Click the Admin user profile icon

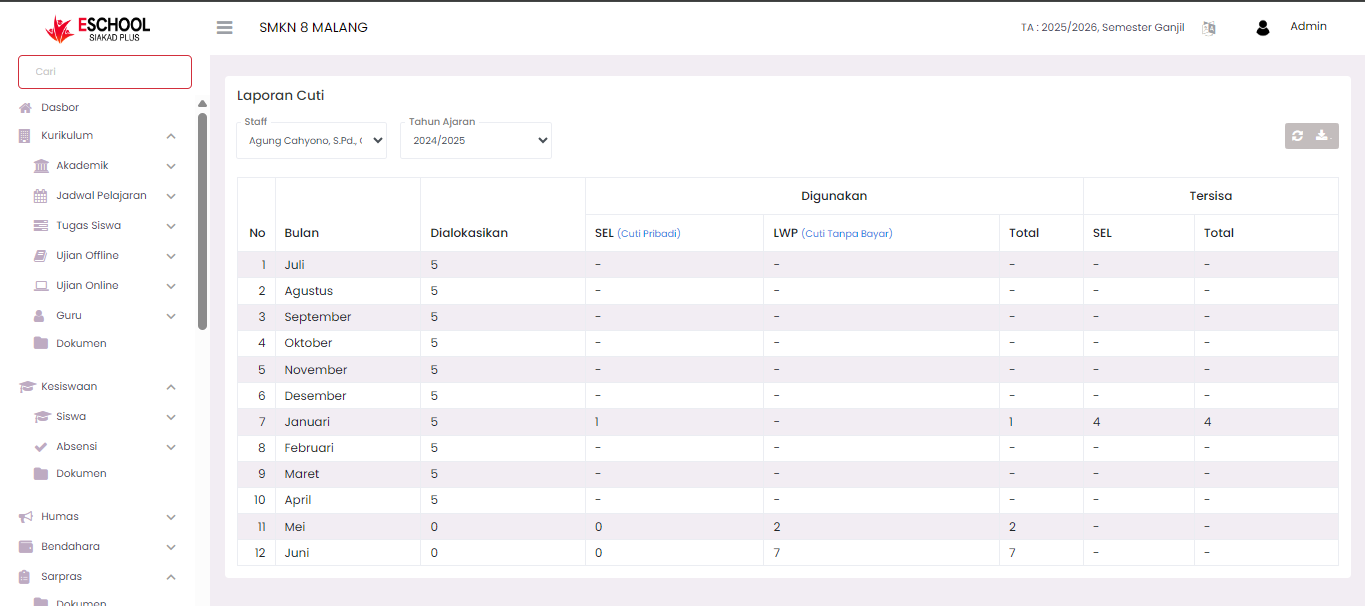coord(1263,28)
